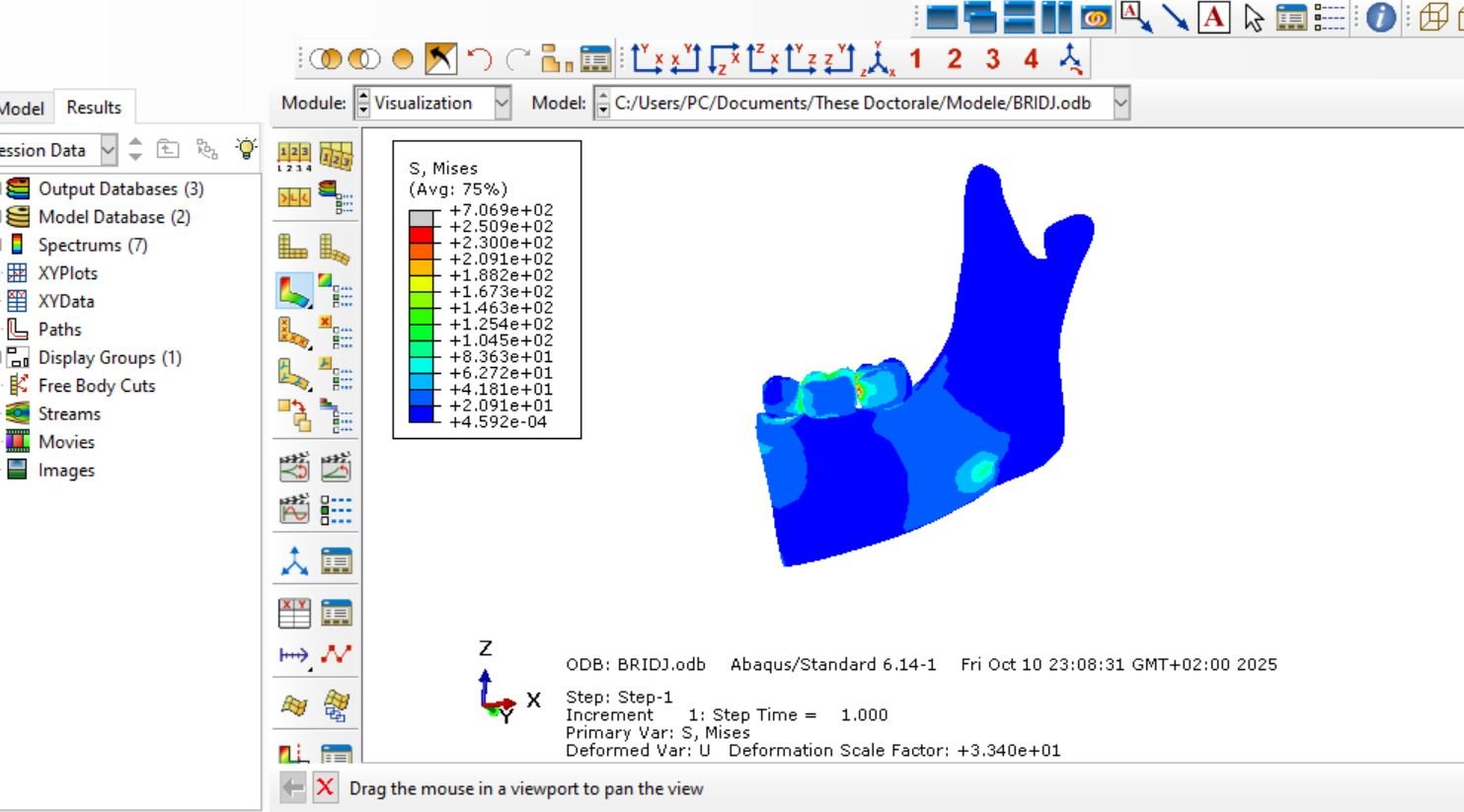
Task: Apply custom saved view number 3
Action: tap(992, 59)
